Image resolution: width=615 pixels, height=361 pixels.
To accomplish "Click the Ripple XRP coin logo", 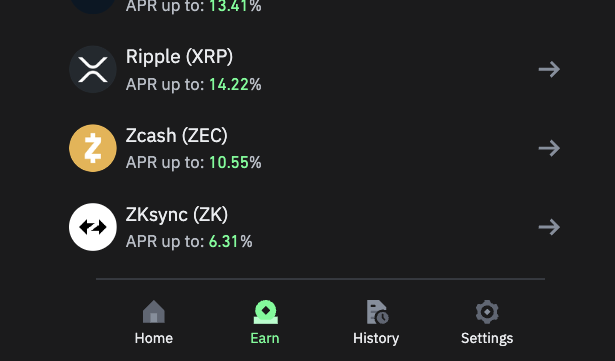I will coord(93,69).
